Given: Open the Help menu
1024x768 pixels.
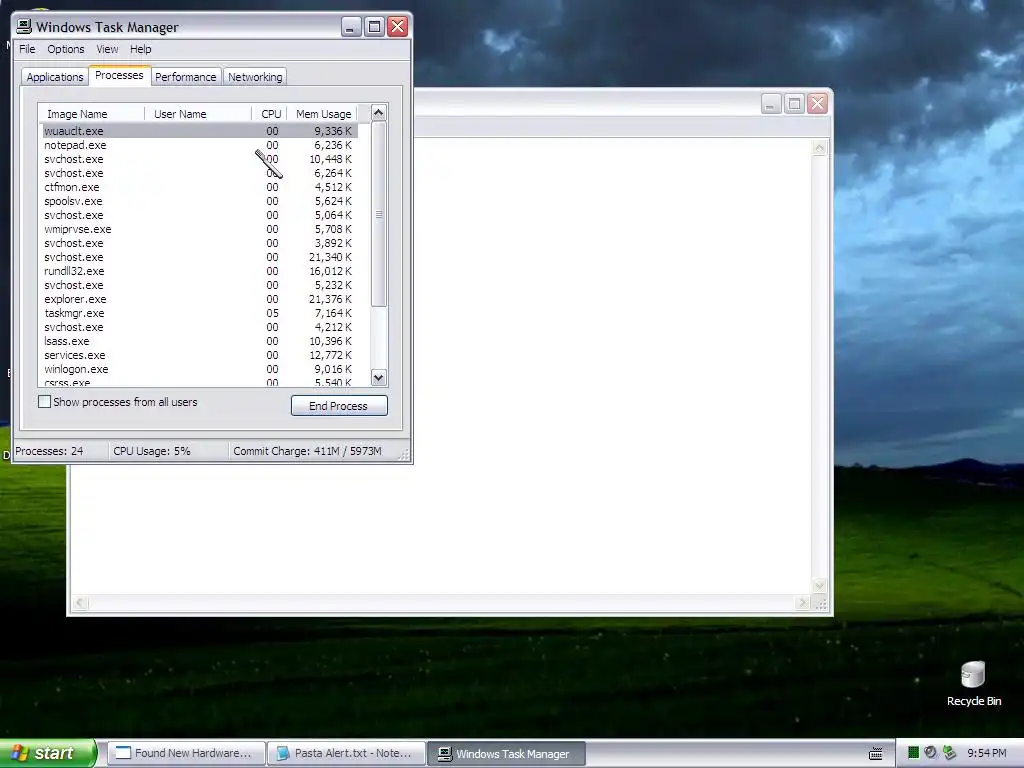Looking at the screenshot, I should [140, 49].
